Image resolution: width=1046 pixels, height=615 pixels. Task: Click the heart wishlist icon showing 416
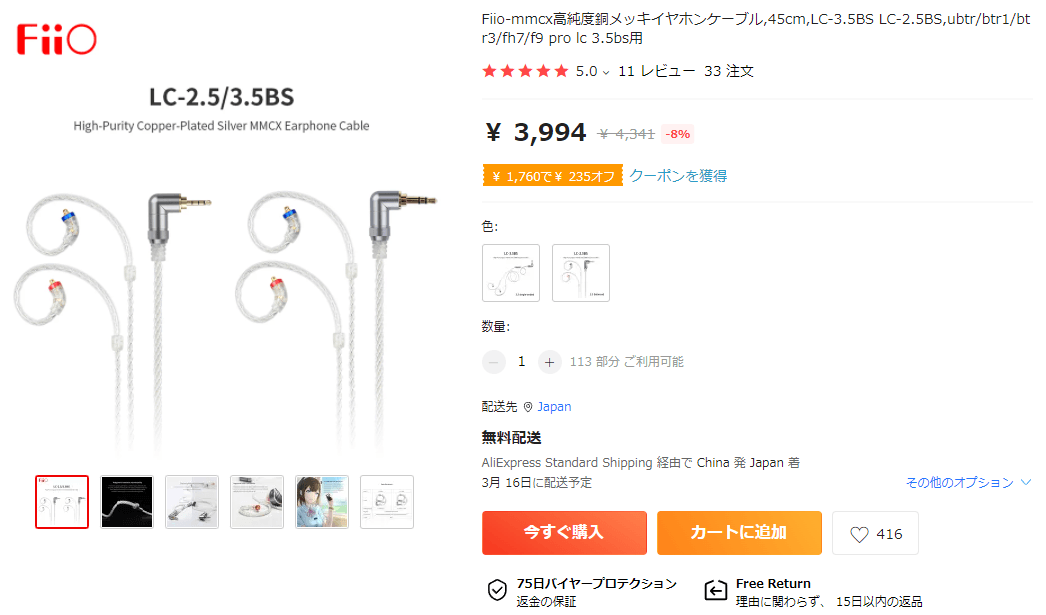tap(859, 534)
